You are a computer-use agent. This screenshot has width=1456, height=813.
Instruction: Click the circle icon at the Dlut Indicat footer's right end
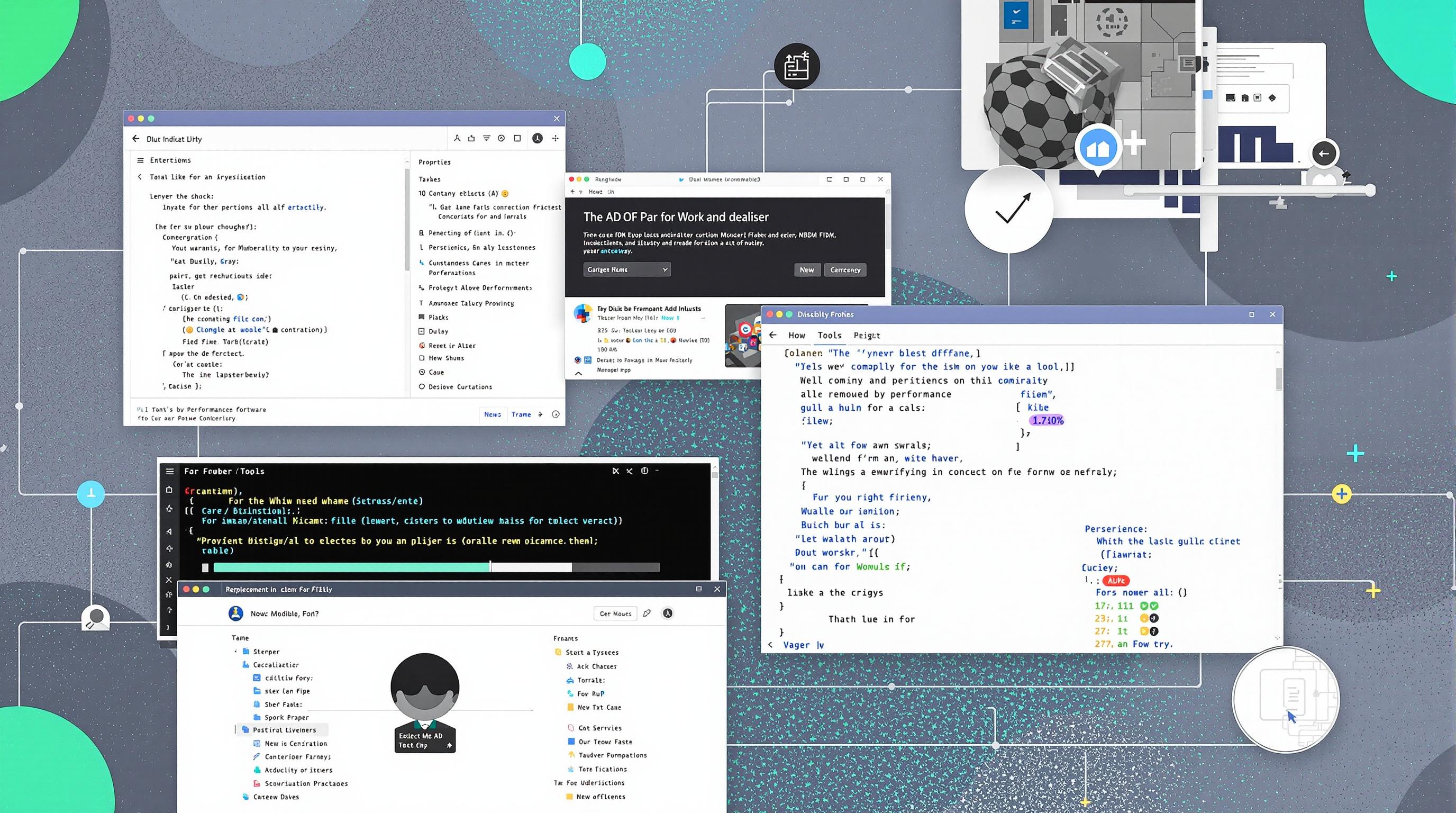[556, 414]
